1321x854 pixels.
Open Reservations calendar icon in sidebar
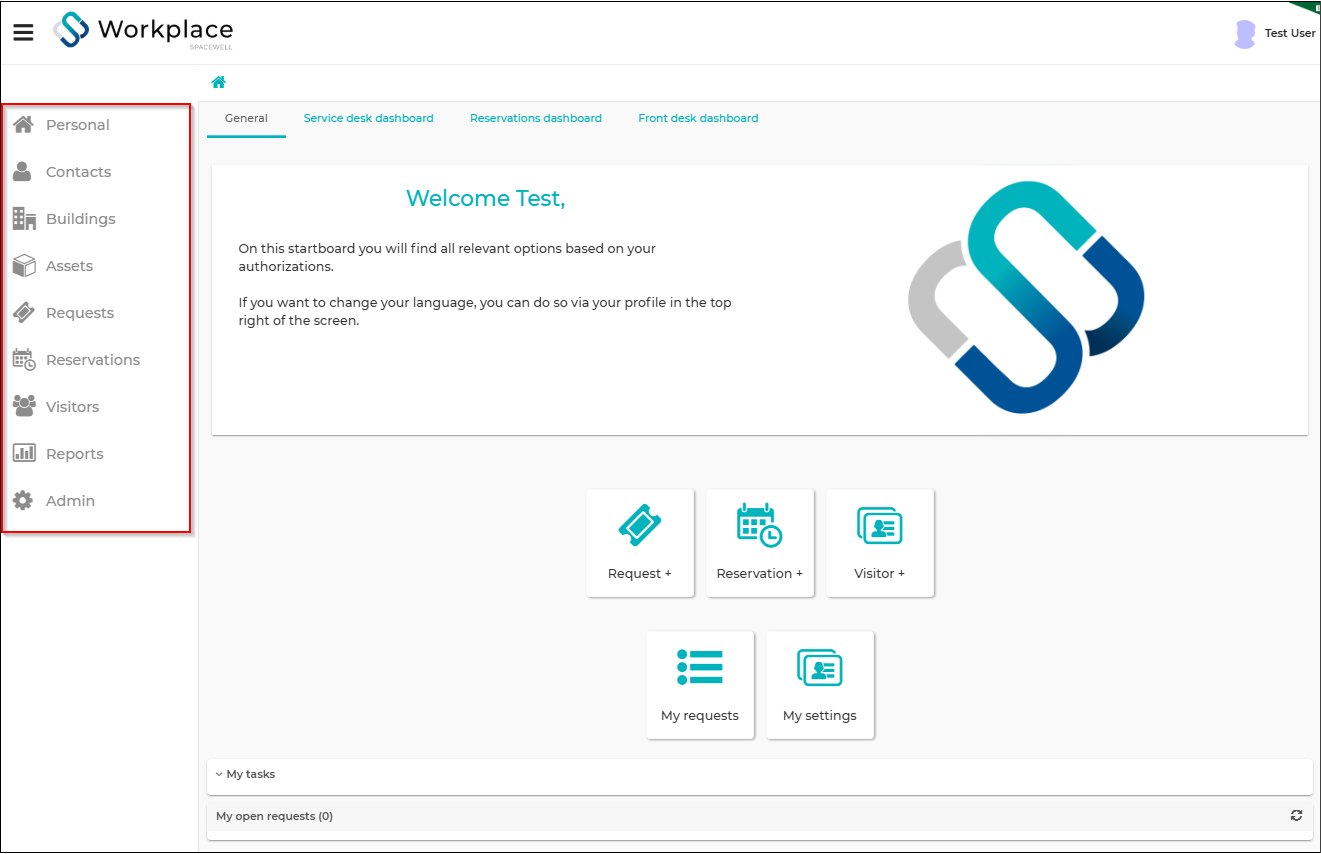(x=24, y=359)
